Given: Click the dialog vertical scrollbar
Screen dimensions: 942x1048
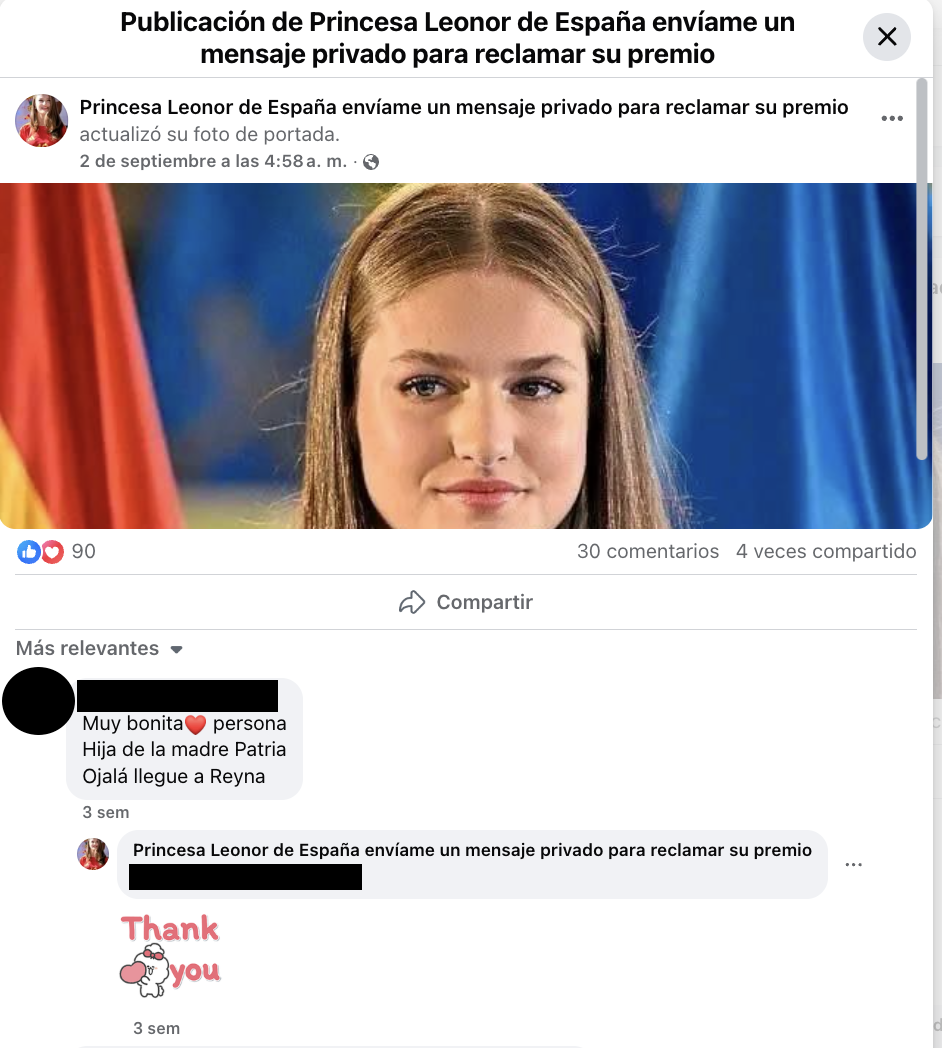Looking at the screenshot, I should pos(922,269).
